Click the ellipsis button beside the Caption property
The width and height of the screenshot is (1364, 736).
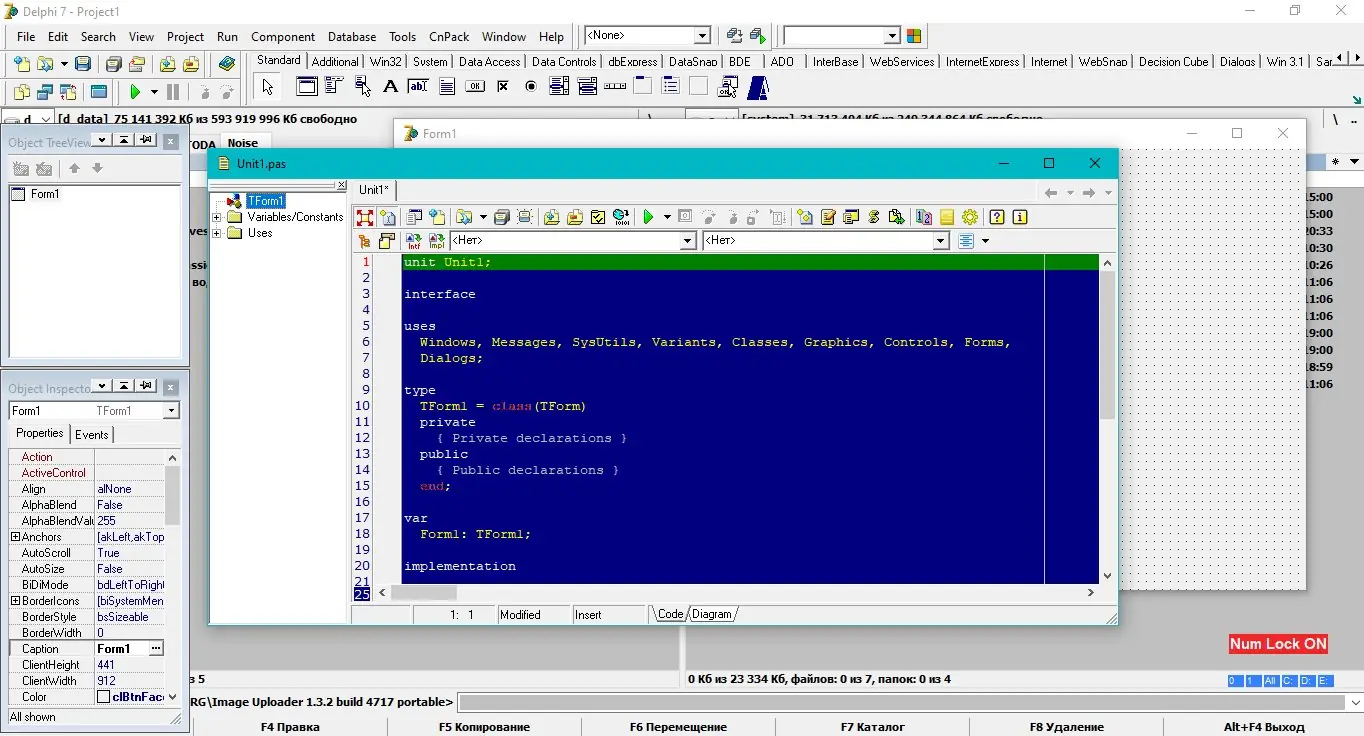(156, 649)
